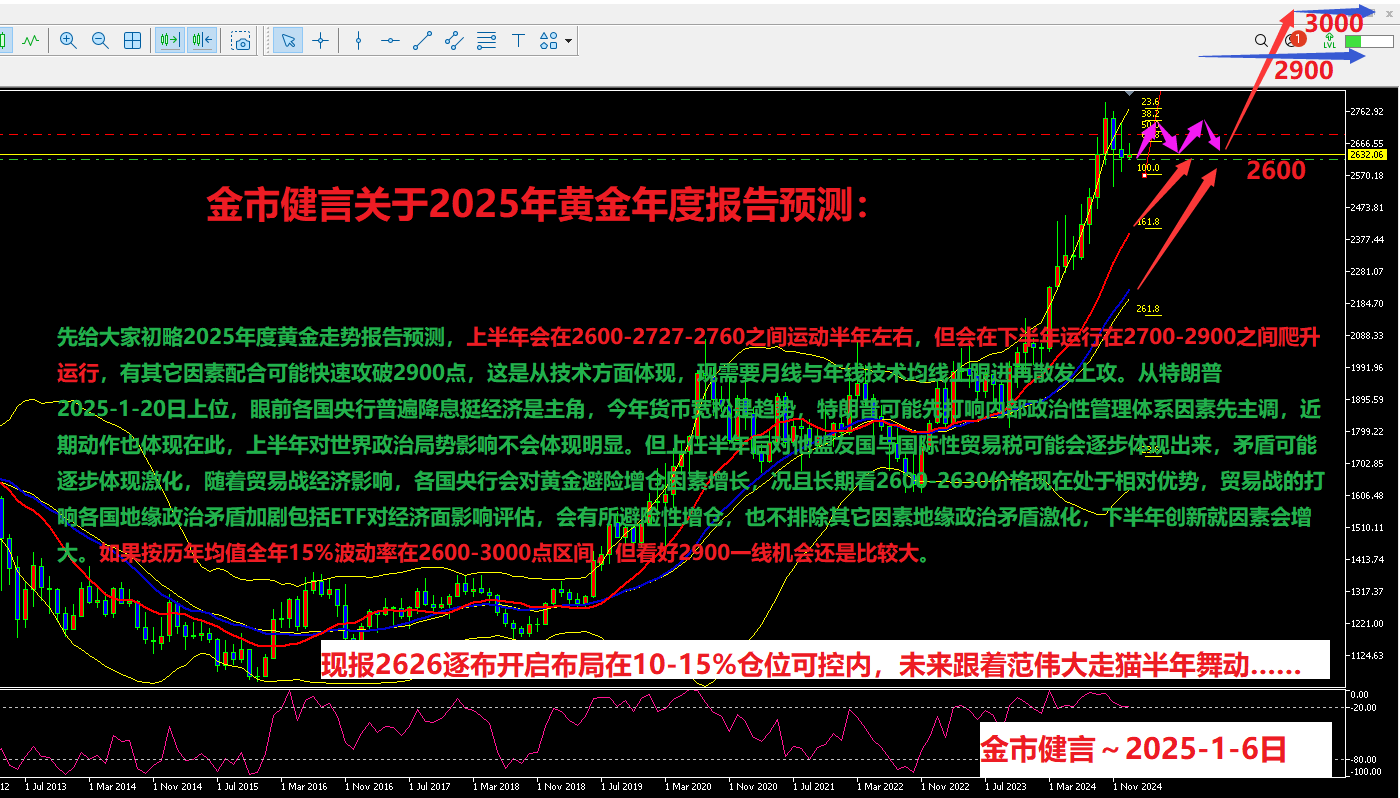The image size is (1400, 798).
Task: Click price axis value 1124.63
Action: (1365, 655)
